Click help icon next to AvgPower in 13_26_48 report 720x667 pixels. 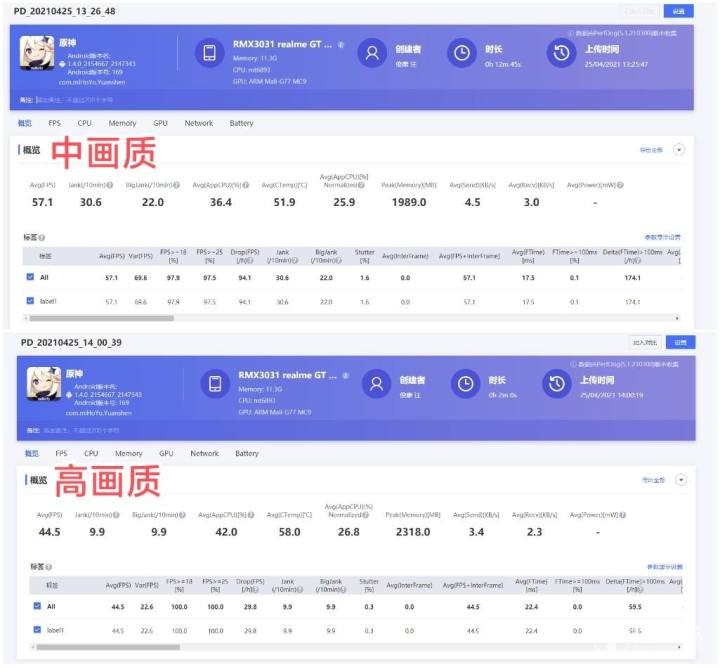(x=620, y=185)
